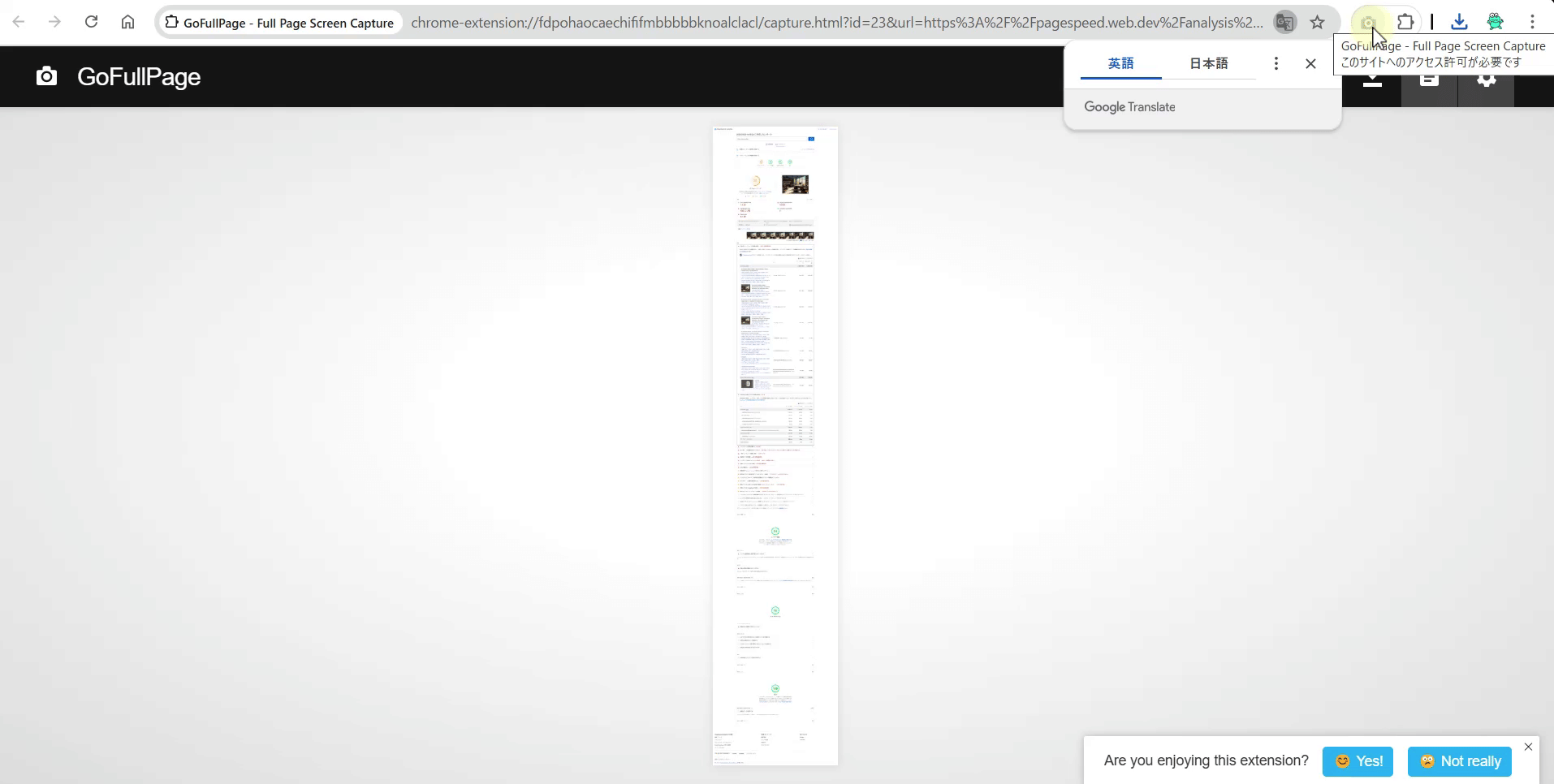Screen dimensions: 1554x784
Task: Click the Google Translate icon in address bar
Action: [1284, 23]
